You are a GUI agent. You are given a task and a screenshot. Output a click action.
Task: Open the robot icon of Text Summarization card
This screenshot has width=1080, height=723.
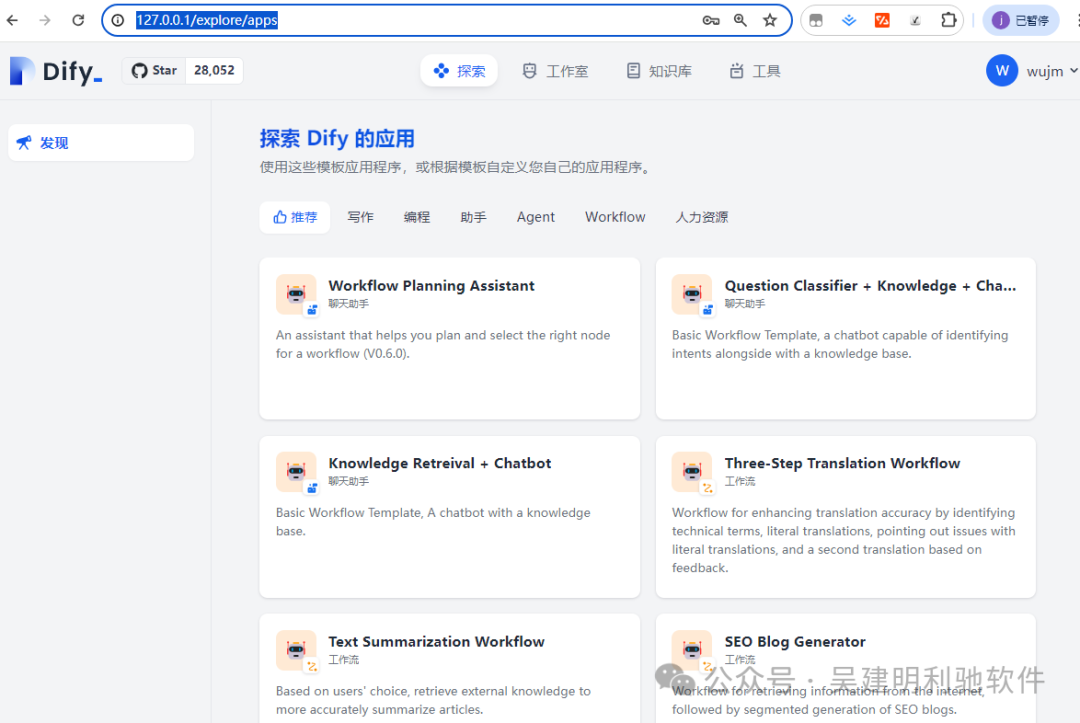[296, 650]
